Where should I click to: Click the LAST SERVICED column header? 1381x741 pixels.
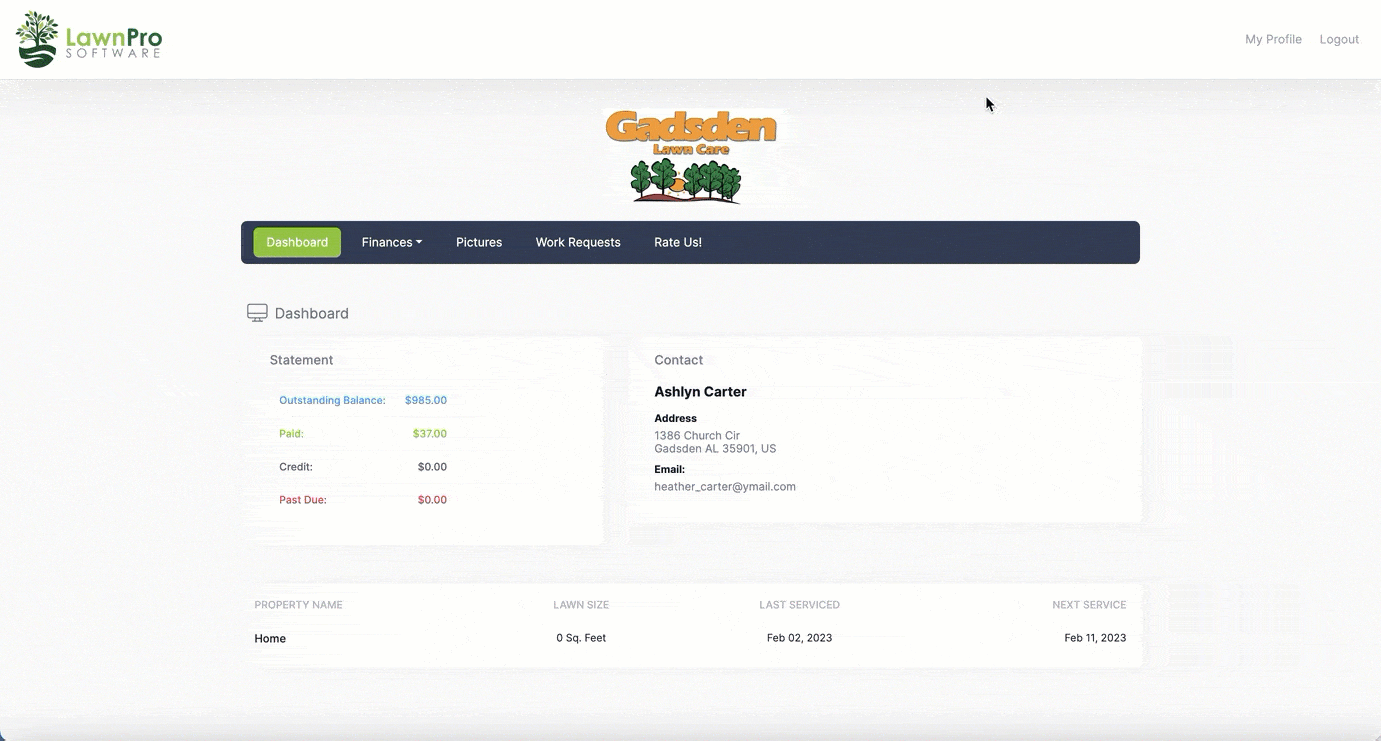click(x=799, y=605)
